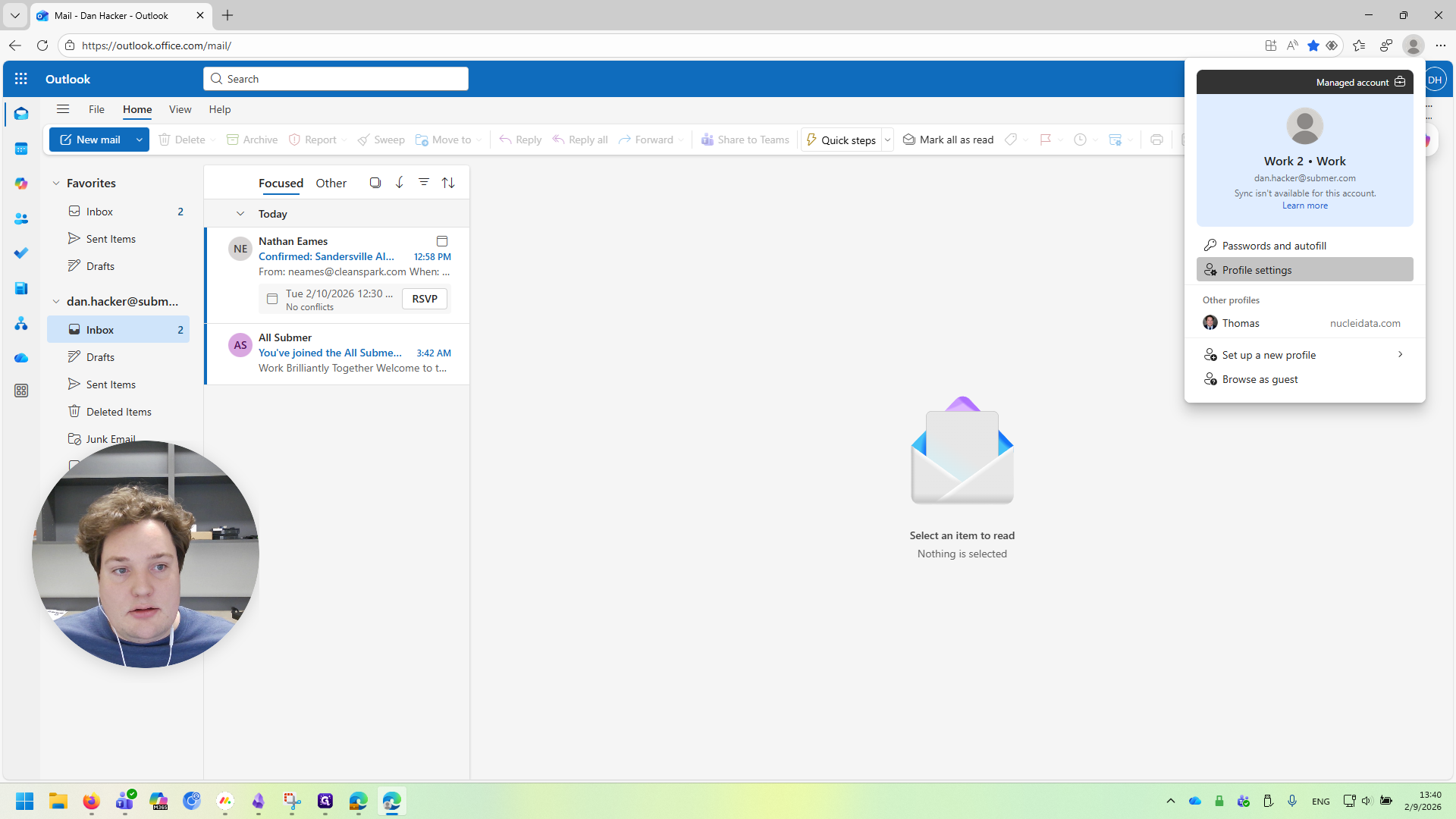This screenshot has height=819, width=1456.
Task: Expand the Set up a new profile submenu
Action: pos(1400,355)
